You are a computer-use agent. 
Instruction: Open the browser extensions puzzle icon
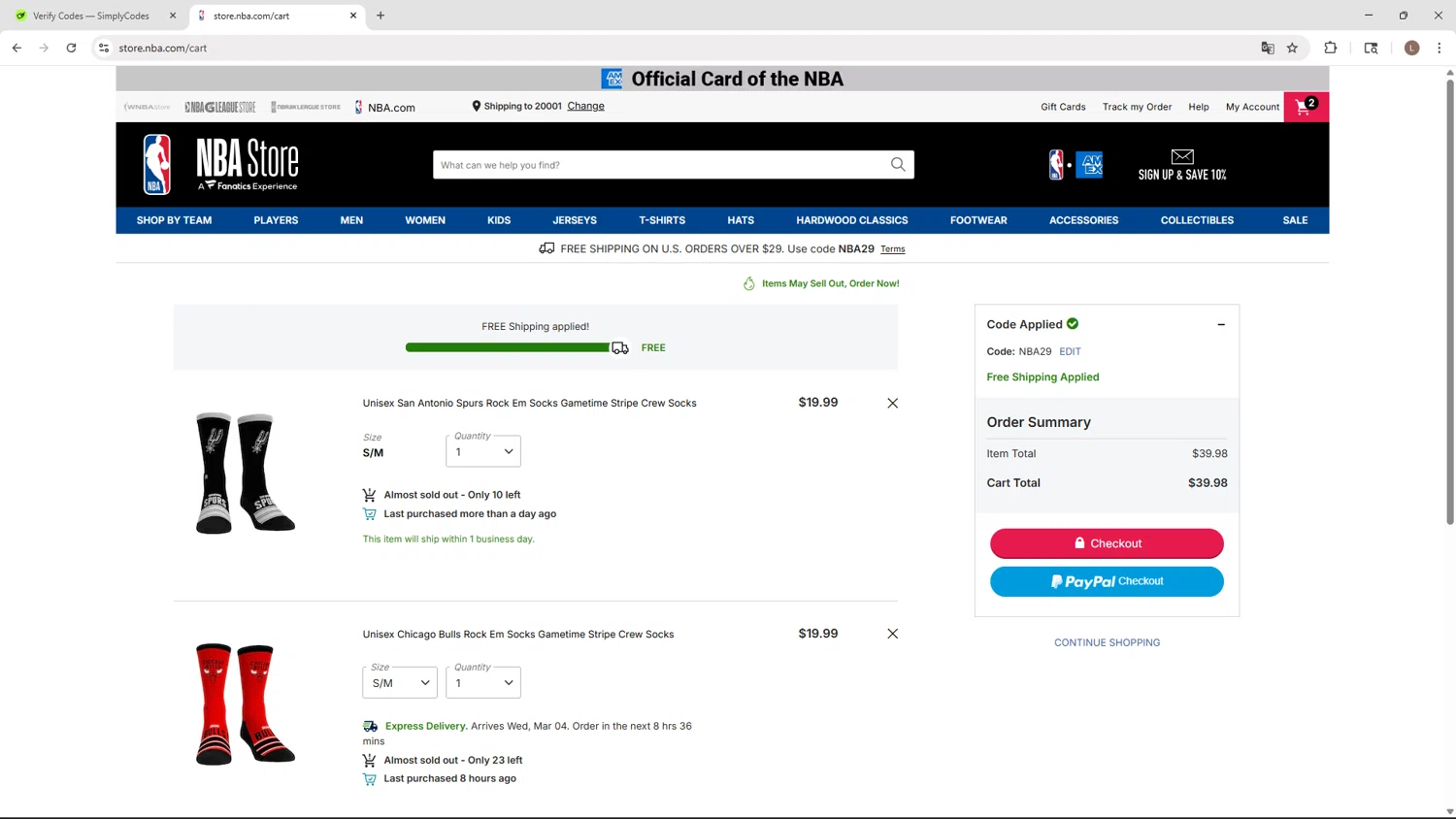click(x=1330, y=48)
